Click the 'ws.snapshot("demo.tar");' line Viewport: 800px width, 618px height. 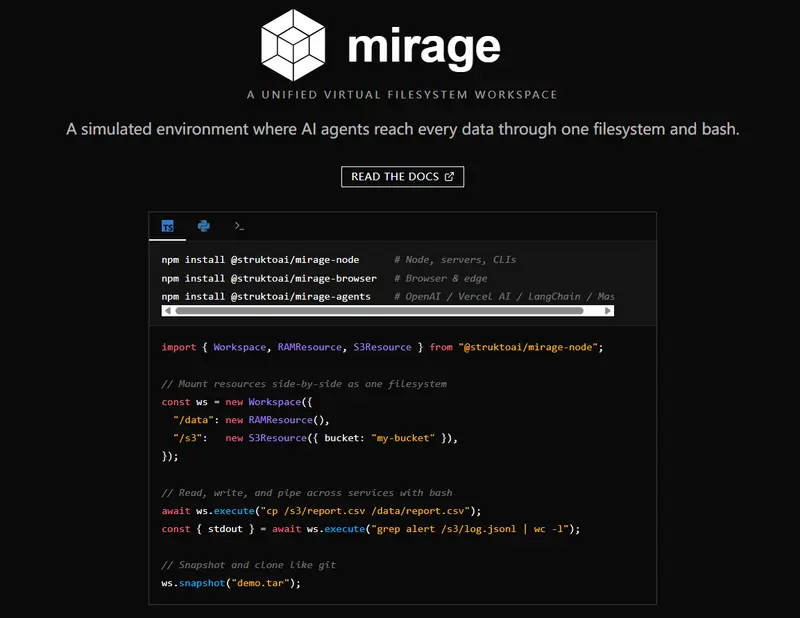[231, 583]
